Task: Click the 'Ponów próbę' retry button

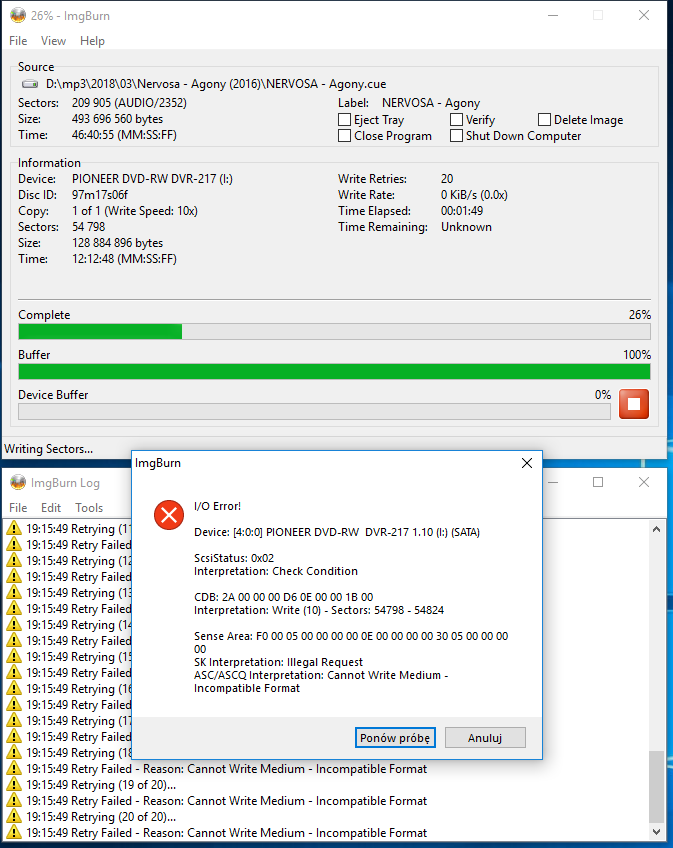Action: point(395,738)
